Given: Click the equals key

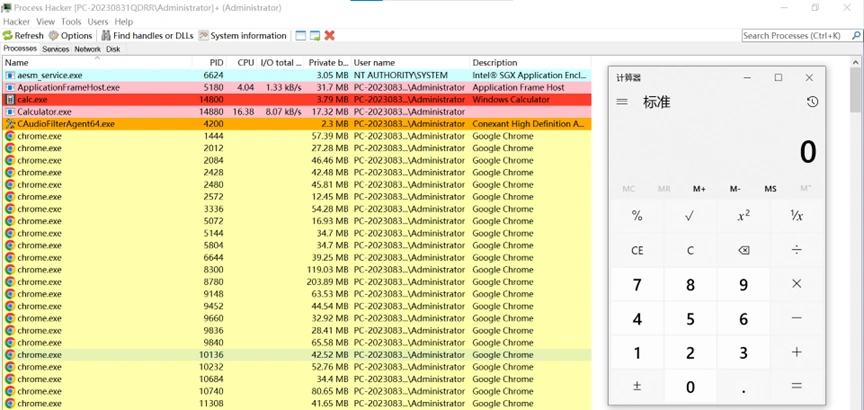Looking at the screenshot, I should click(x=796, y=386).
